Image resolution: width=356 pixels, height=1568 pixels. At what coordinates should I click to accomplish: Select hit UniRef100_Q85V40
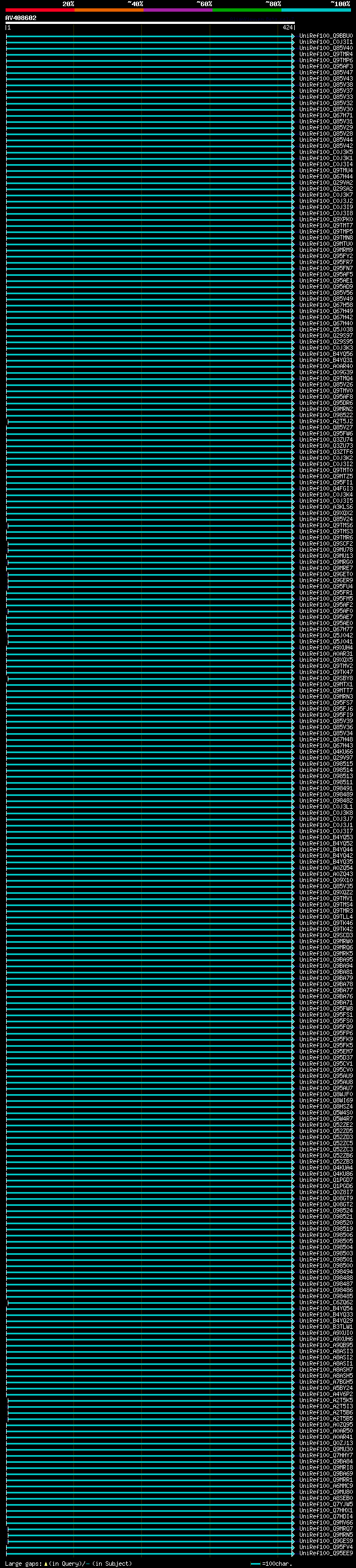pyautogui.click(x=326, y=48)
